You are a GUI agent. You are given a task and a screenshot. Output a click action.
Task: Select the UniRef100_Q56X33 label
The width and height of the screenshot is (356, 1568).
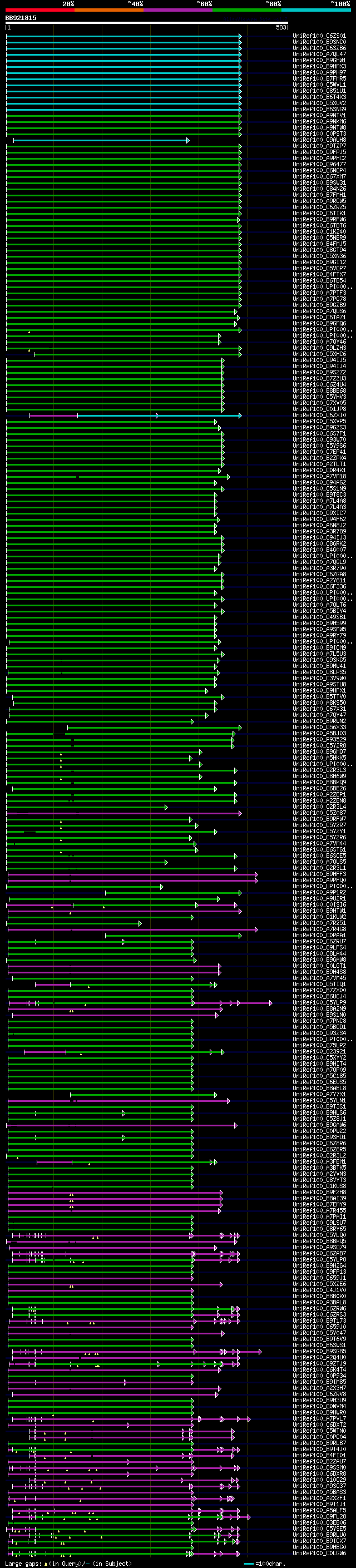pos(319,728)
